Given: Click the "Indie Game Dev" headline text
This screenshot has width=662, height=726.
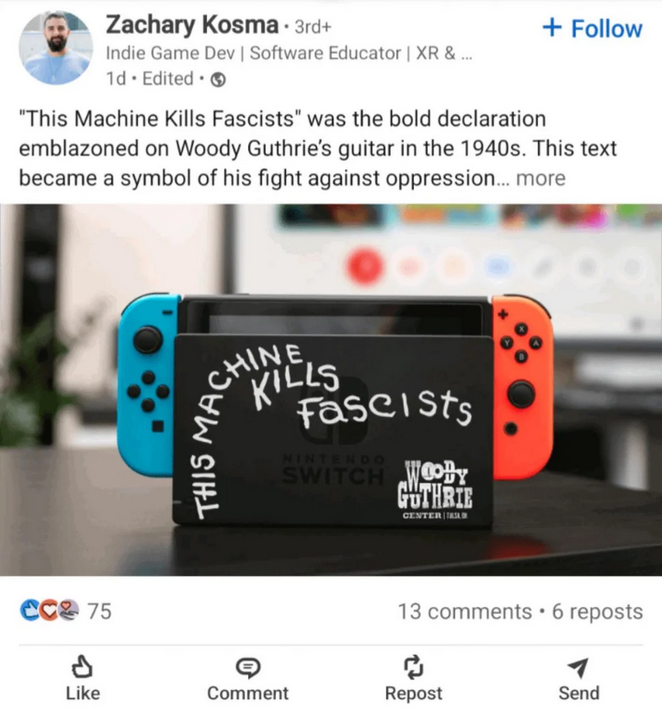Looking at the screenshot, I should point(171,53).
